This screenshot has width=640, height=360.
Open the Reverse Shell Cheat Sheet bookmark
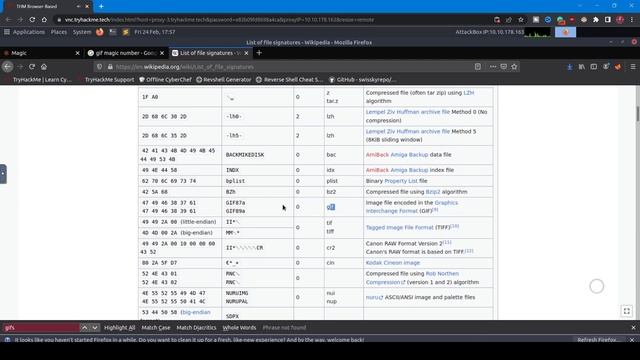pyautogui.click(x=289, y=80)
